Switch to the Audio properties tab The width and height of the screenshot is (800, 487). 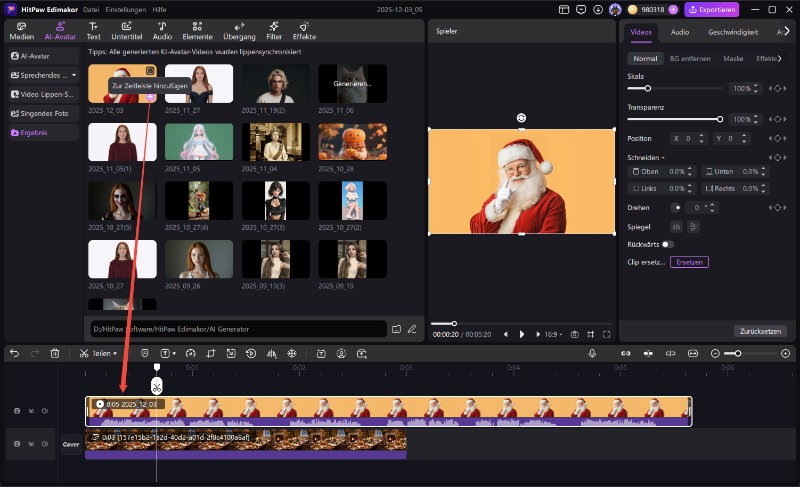point(680,32)
